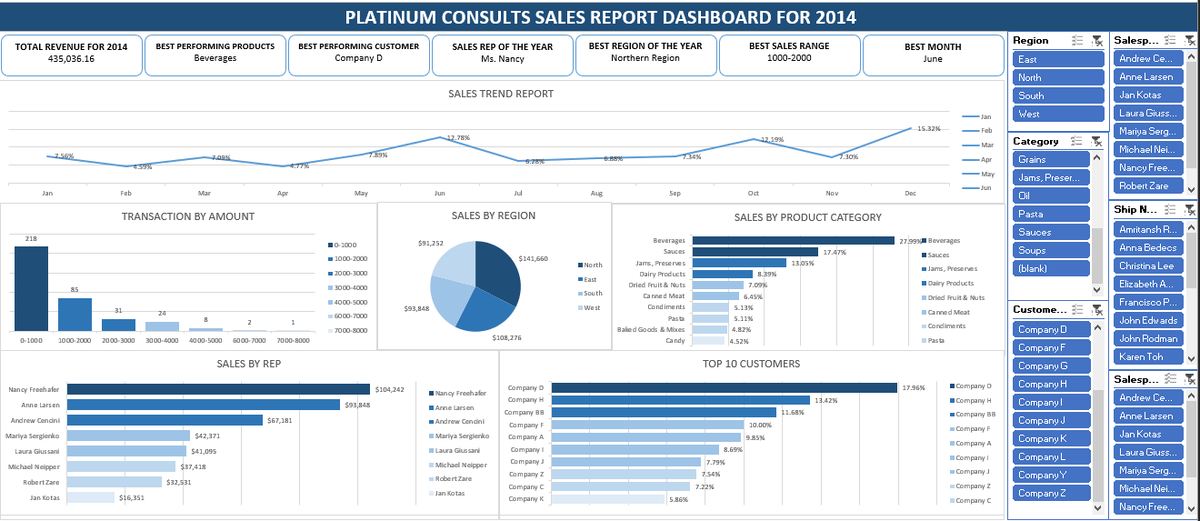Filter by Company Z in Customer slicer
This screenshot has width=1200, height=521.
[x=1051, y=493]
